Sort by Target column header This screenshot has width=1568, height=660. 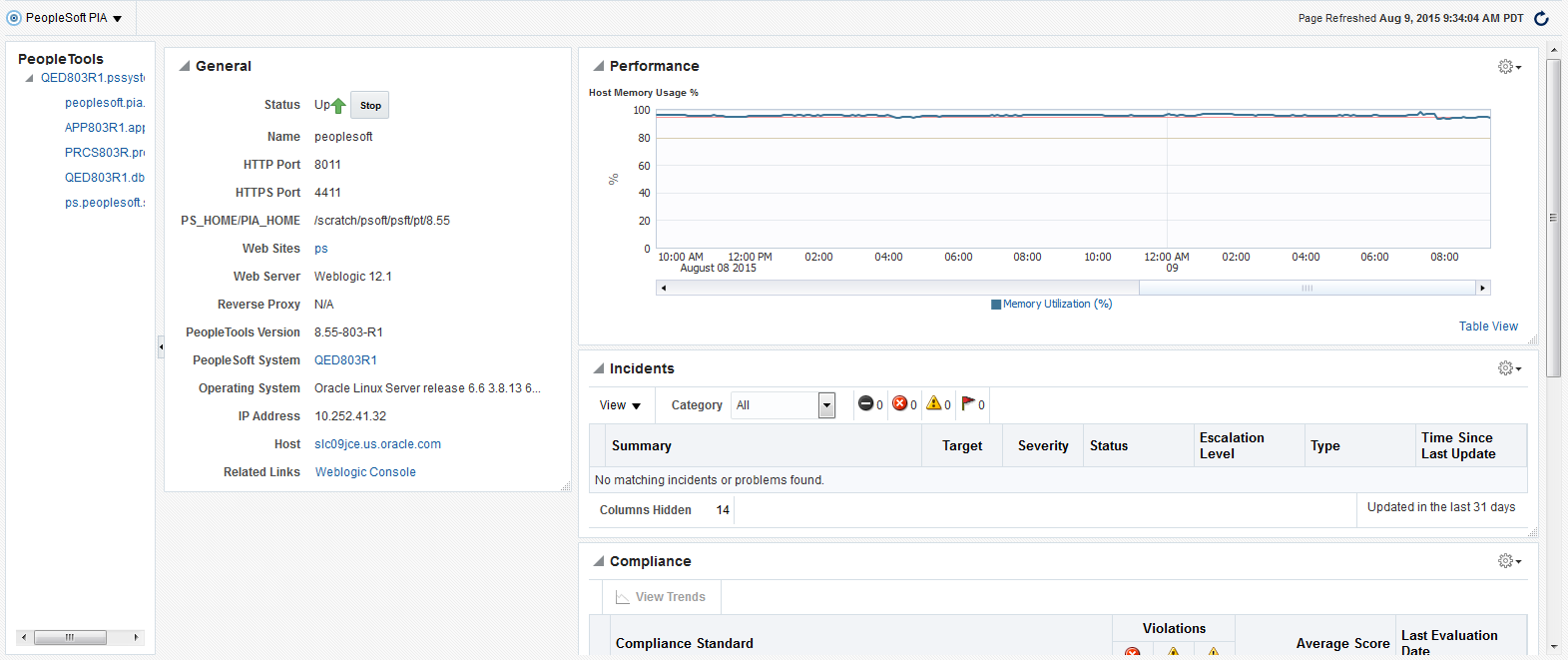click(x=962, y=445)
